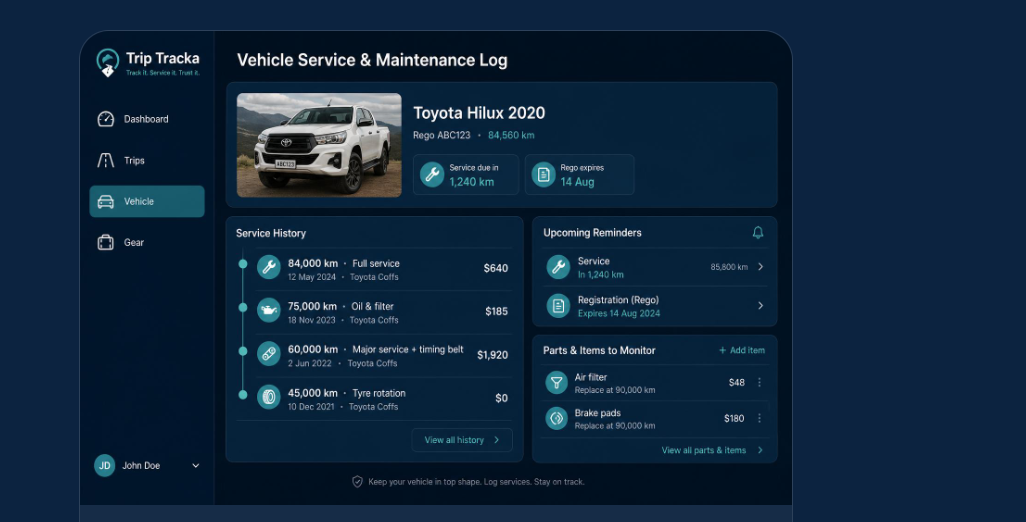Click the Rego expires 14 Aug card
The height and width of the screenshot is (522, 1026).
[579, 175]
